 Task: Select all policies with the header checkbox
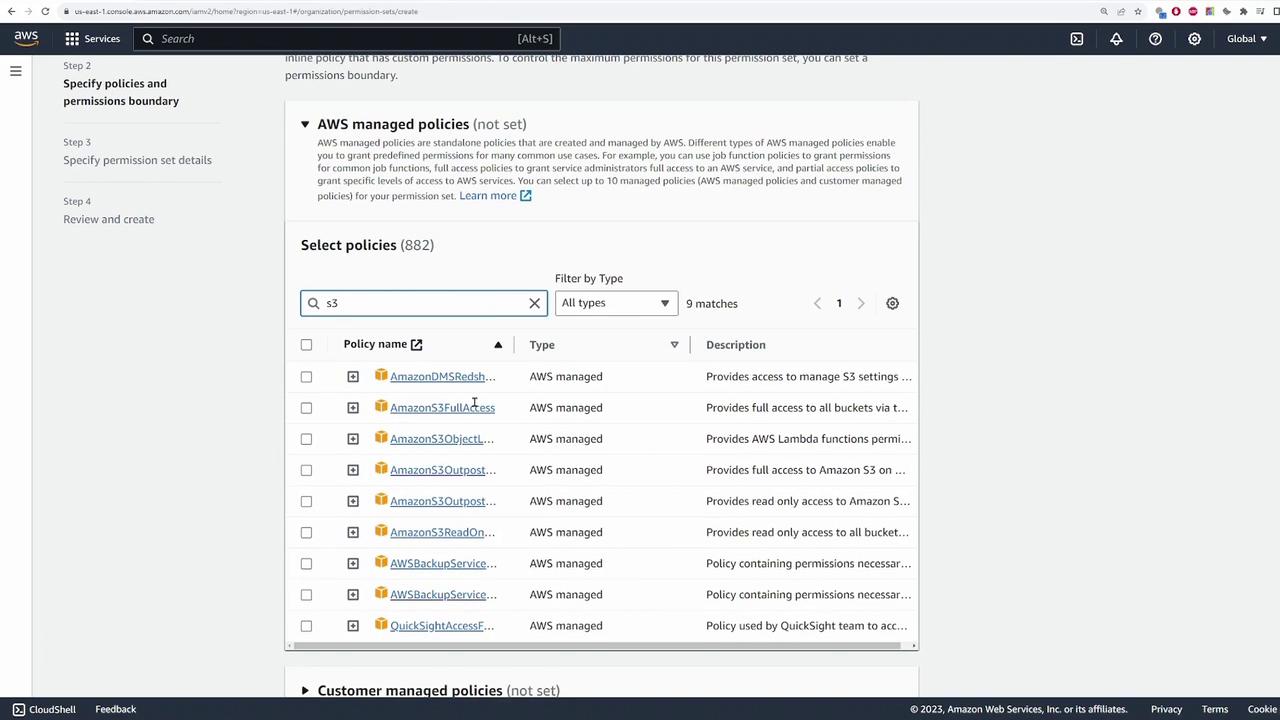(306, 345)
